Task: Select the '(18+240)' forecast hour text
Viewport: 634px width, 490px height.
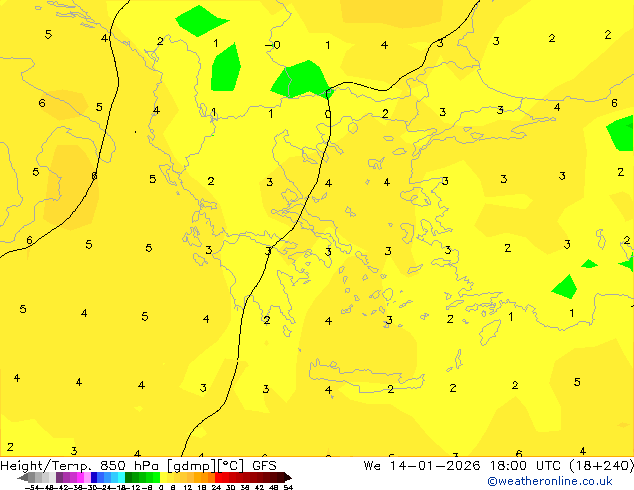Action: pos(602,466)
